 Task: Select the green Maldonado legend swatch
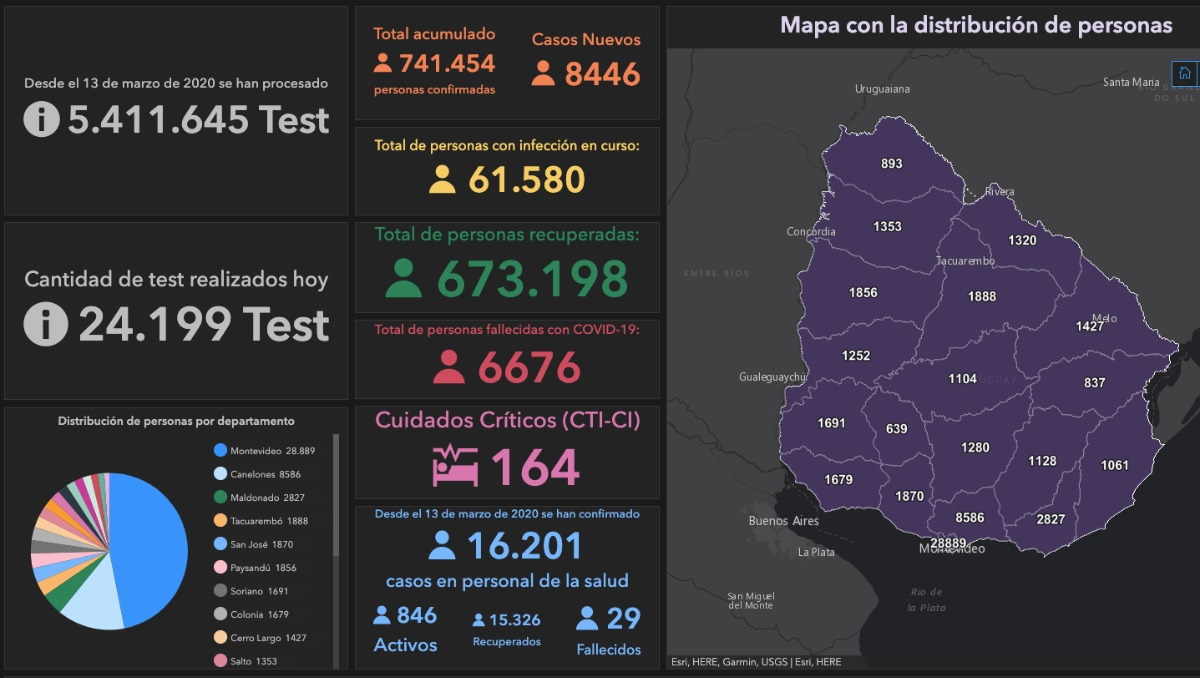pos(220,497)
